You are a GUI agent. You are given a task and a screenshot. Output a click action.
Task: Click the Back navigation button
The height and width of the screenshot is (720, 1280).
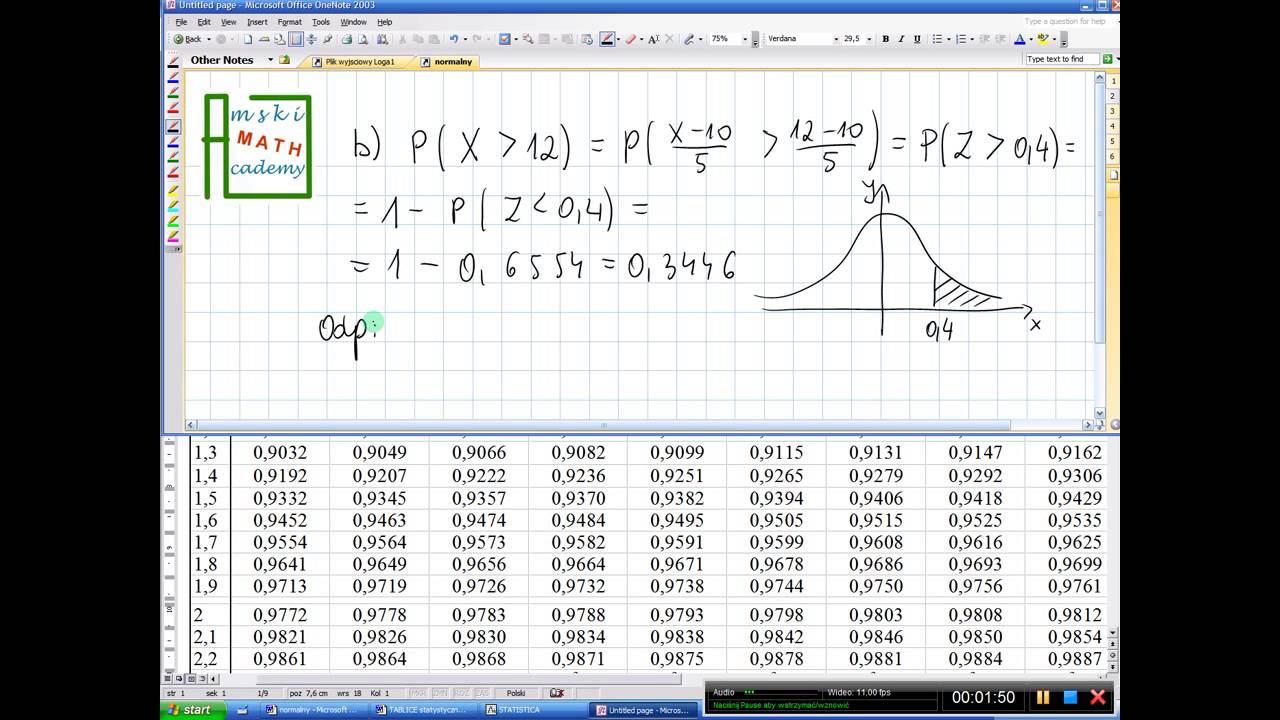(x=187, y=39)
